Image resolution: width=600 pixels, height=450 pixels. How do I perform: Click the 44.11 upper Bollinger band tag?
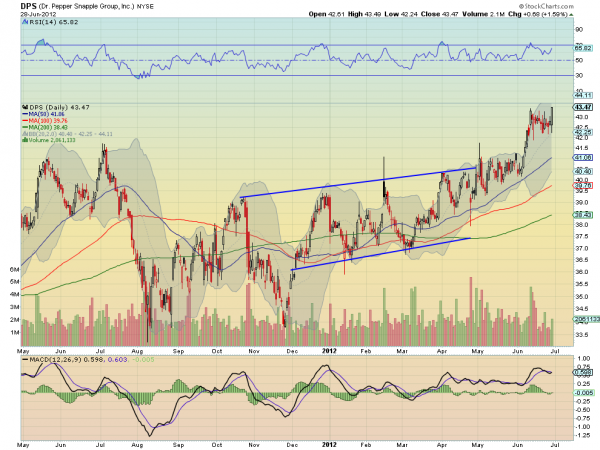[x=582, y=95]
